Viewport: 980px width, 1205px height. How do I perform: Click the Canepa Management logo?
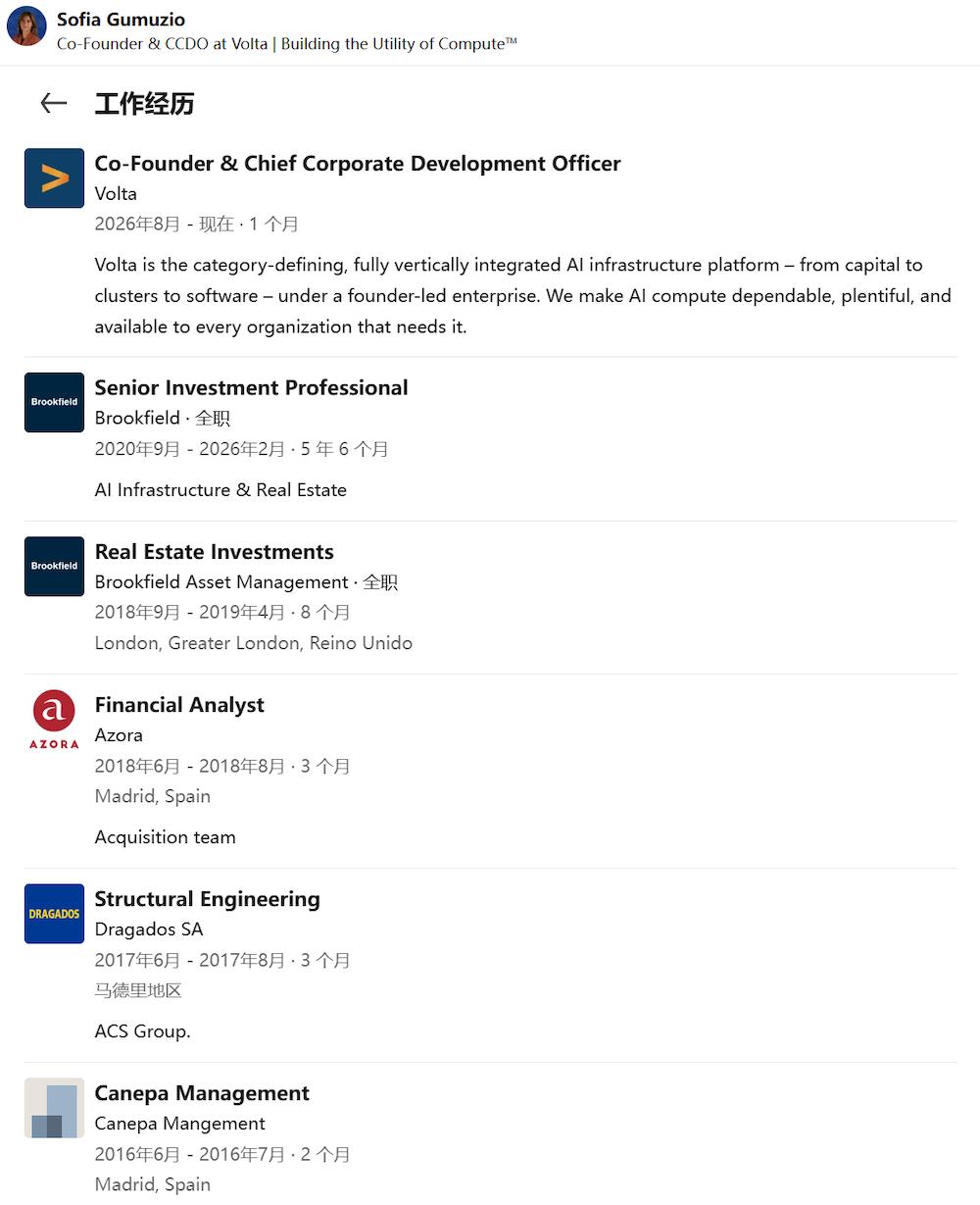54,1108
